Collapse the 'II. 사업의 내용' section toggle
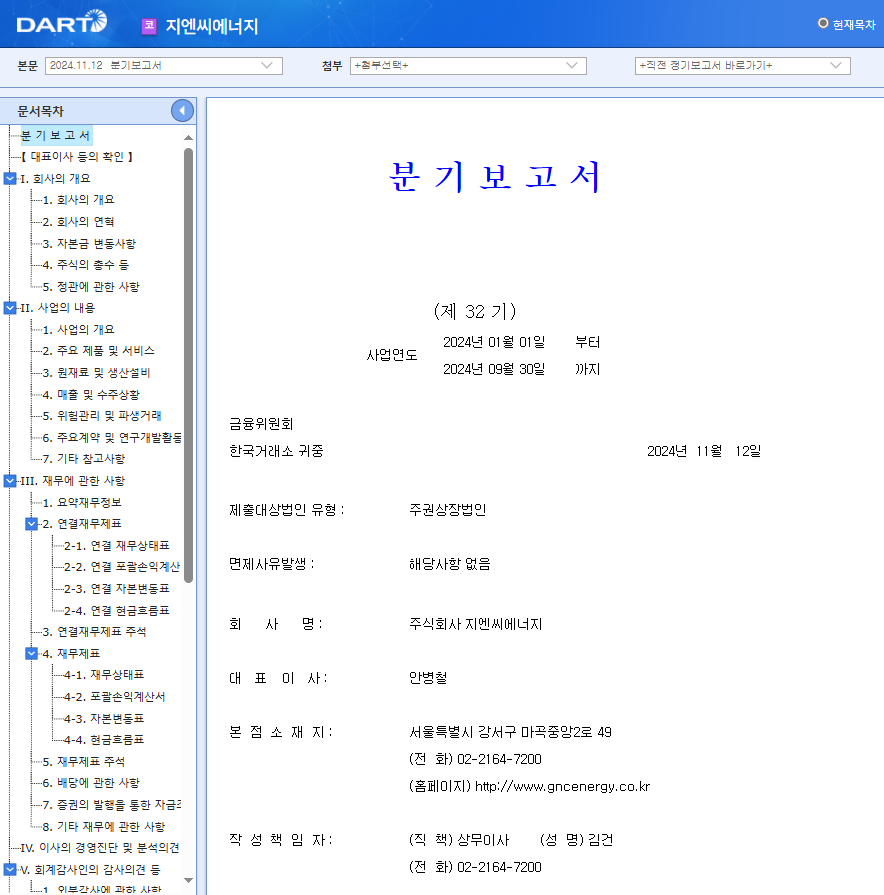Image resolution: width=884 pixels, height=895 pixels. (9, 307)
